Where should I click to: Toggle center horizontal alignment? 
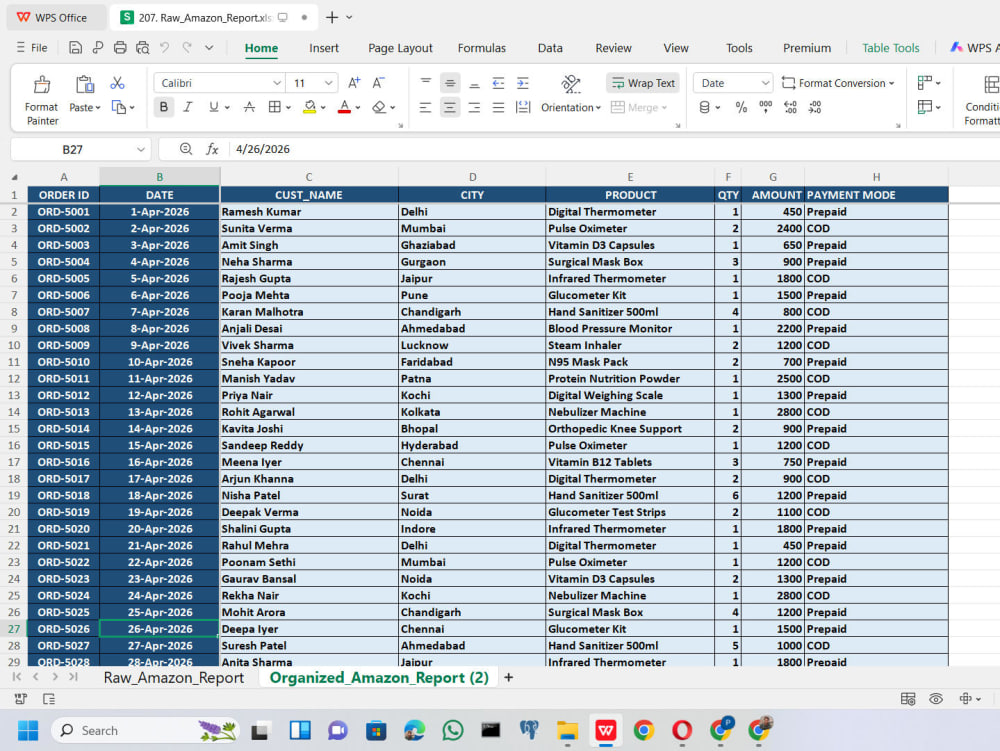(x=450, y=107)
